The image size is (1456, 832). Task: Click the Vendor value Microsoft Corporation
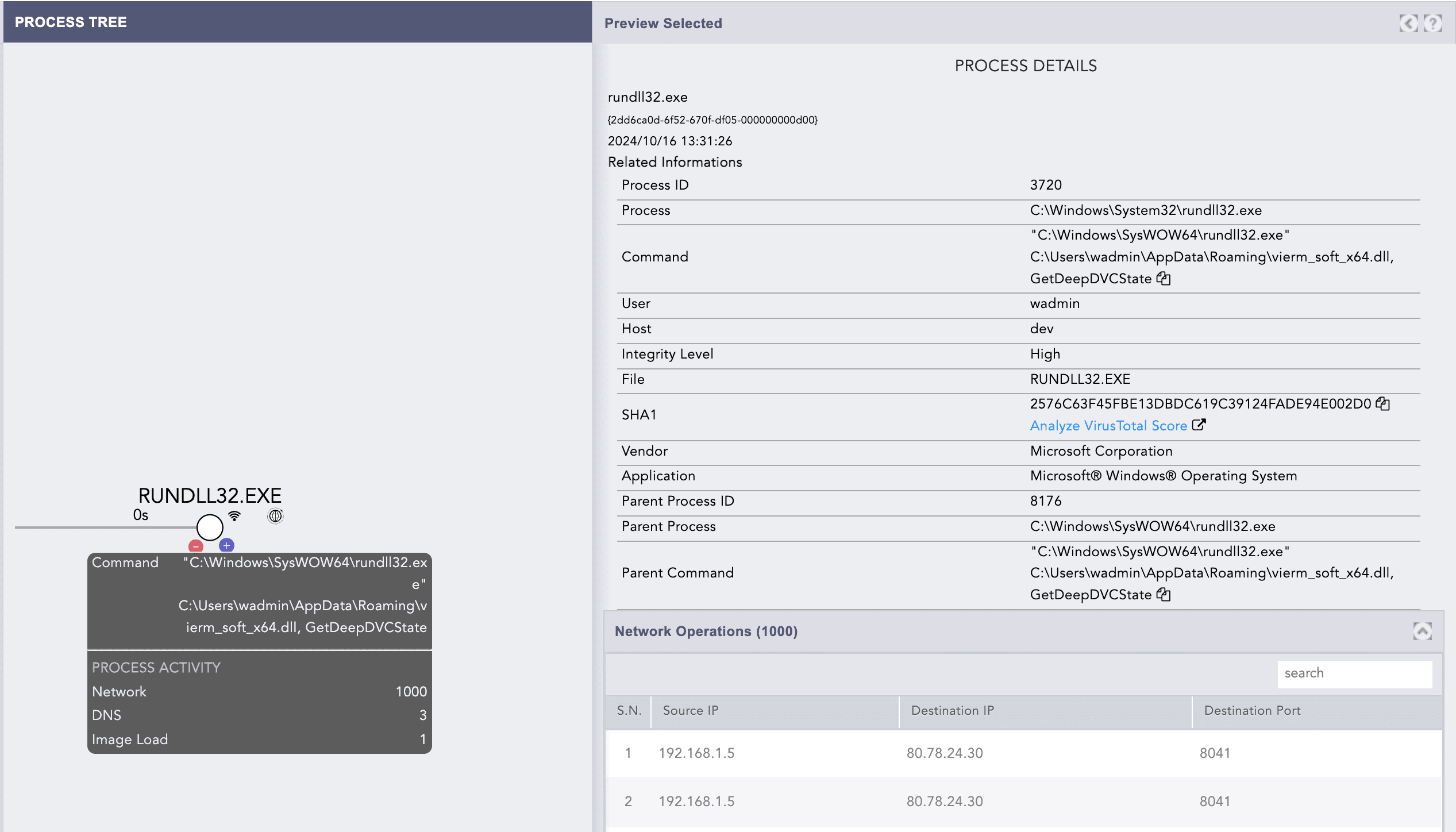click(x=1101, y=451)
